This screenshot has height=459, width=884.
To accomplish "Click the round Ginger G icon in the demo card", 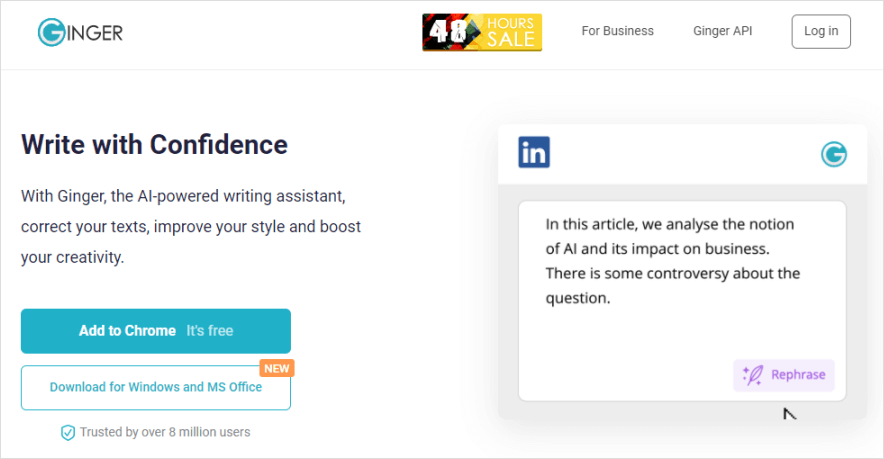I will [833, 154].
